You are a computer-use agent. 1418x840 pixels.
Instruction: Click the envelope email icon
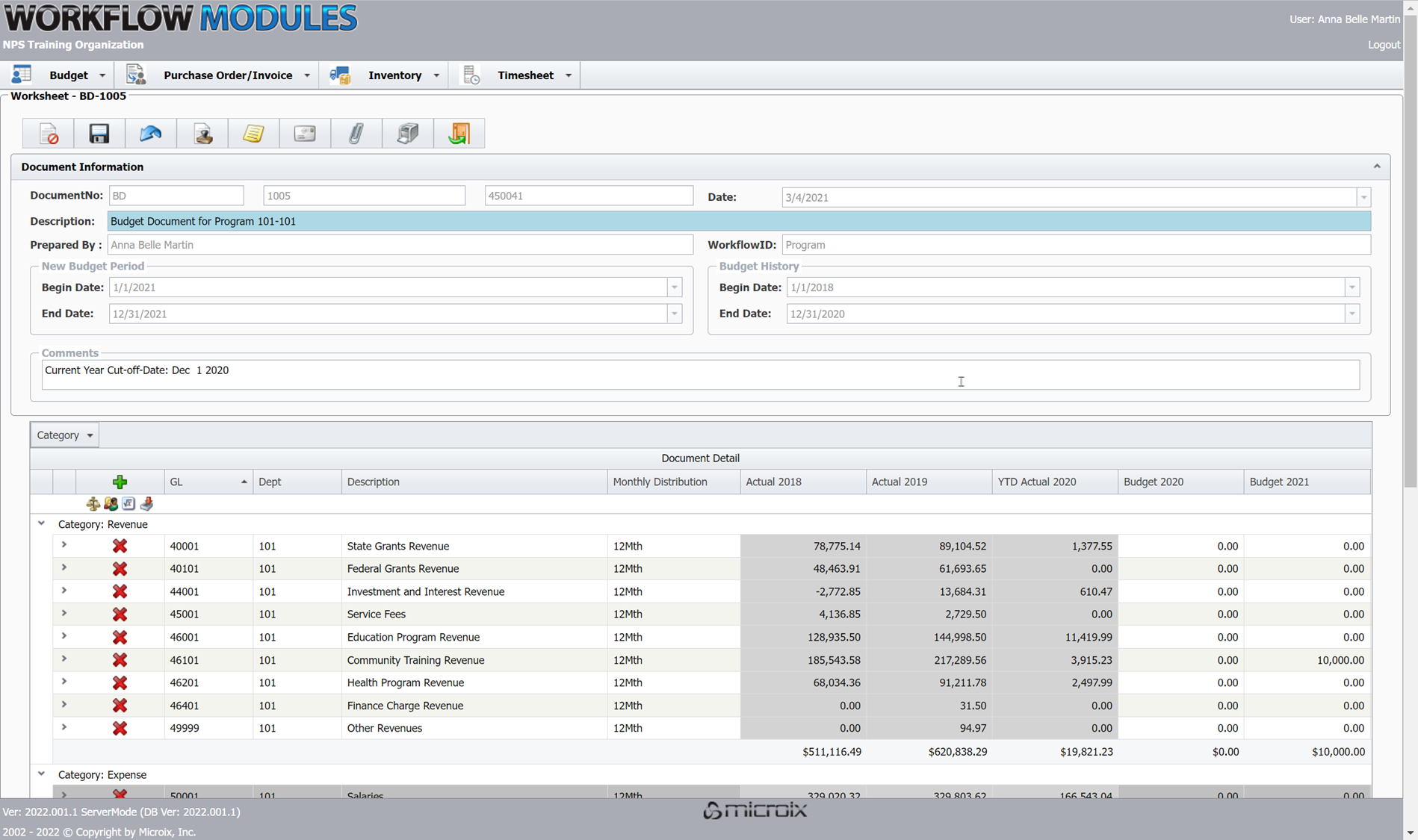coord(305,134)
